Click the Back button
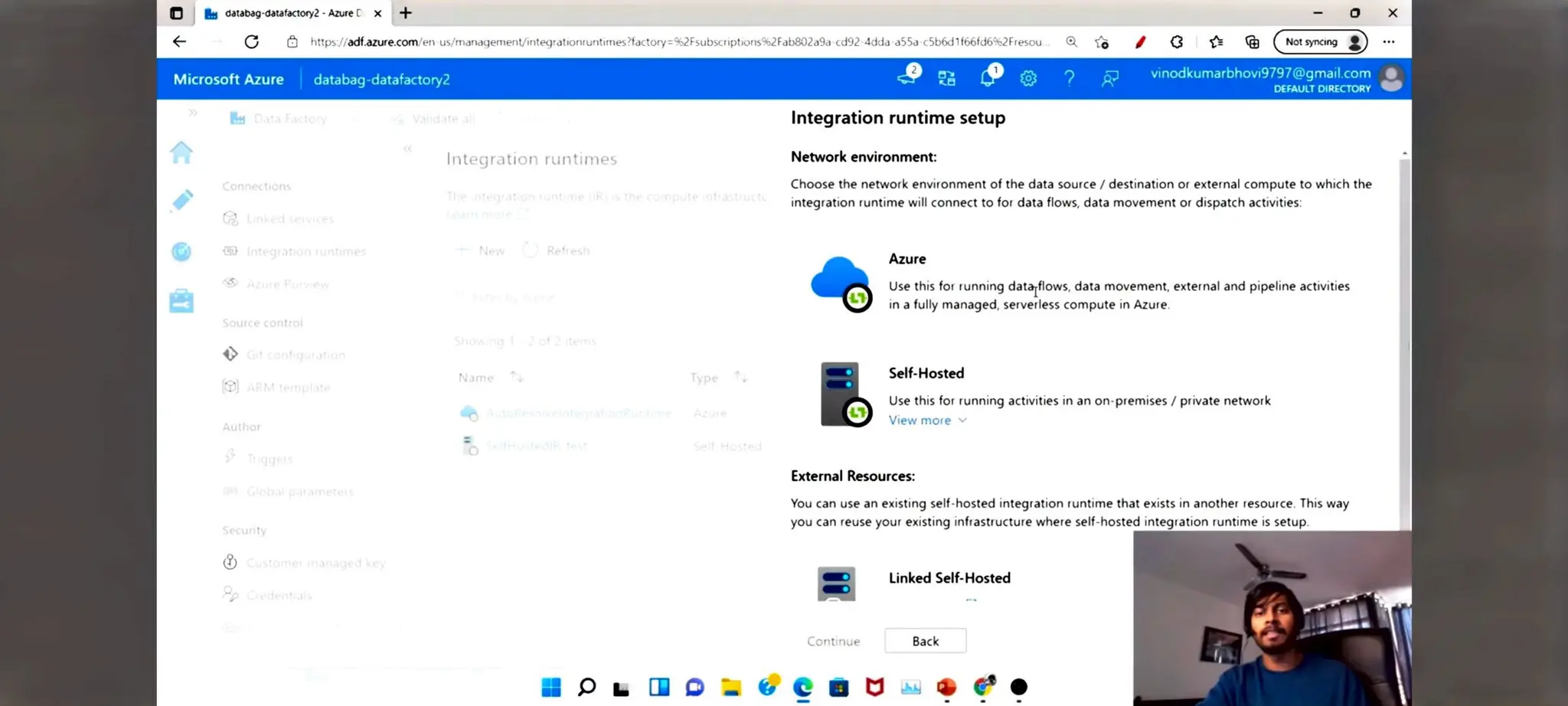 925,641
